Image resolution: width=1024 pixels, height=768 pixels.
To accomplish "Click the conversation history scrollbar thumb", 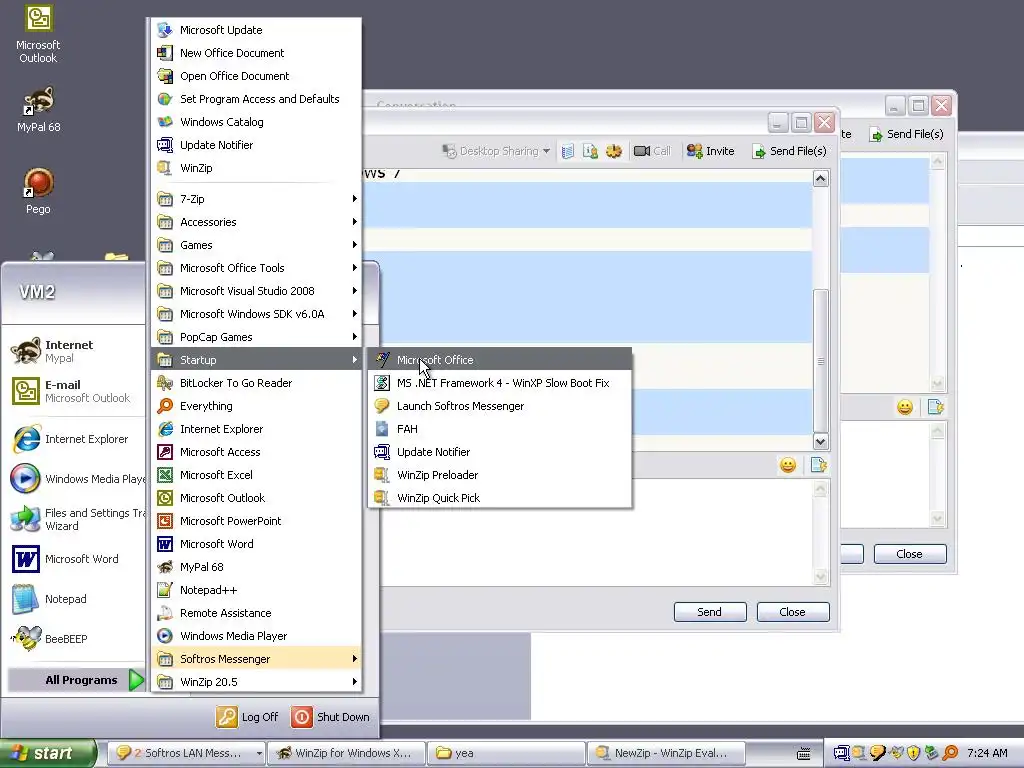I will (821, 360).
